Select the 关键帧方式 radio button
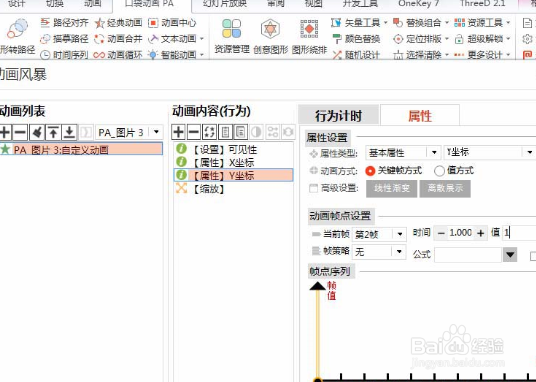Viewport: 536px width, 382px height. (x=370, y=171)
